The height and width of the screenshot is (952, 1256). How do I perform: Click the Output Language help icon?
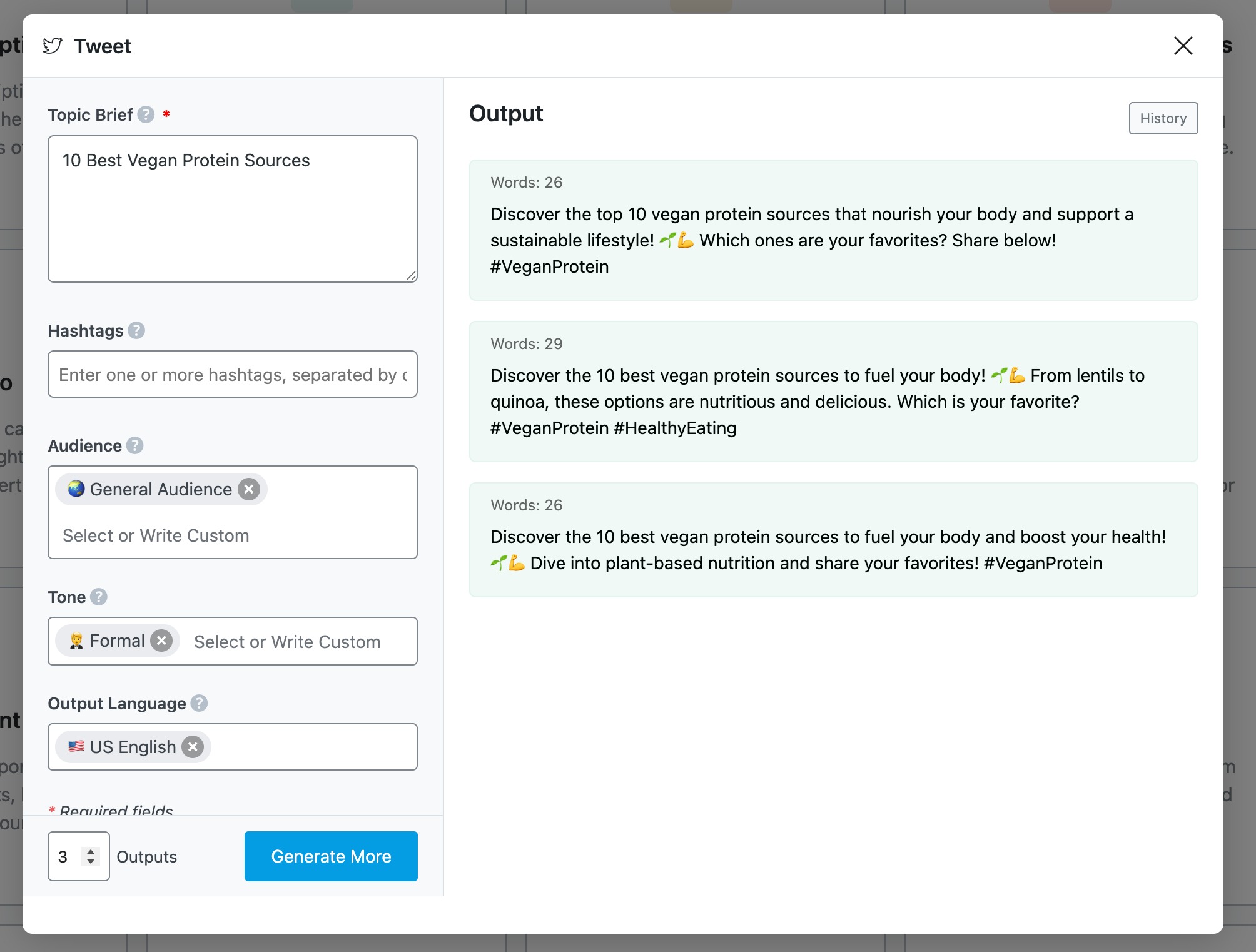click(199, 703)
